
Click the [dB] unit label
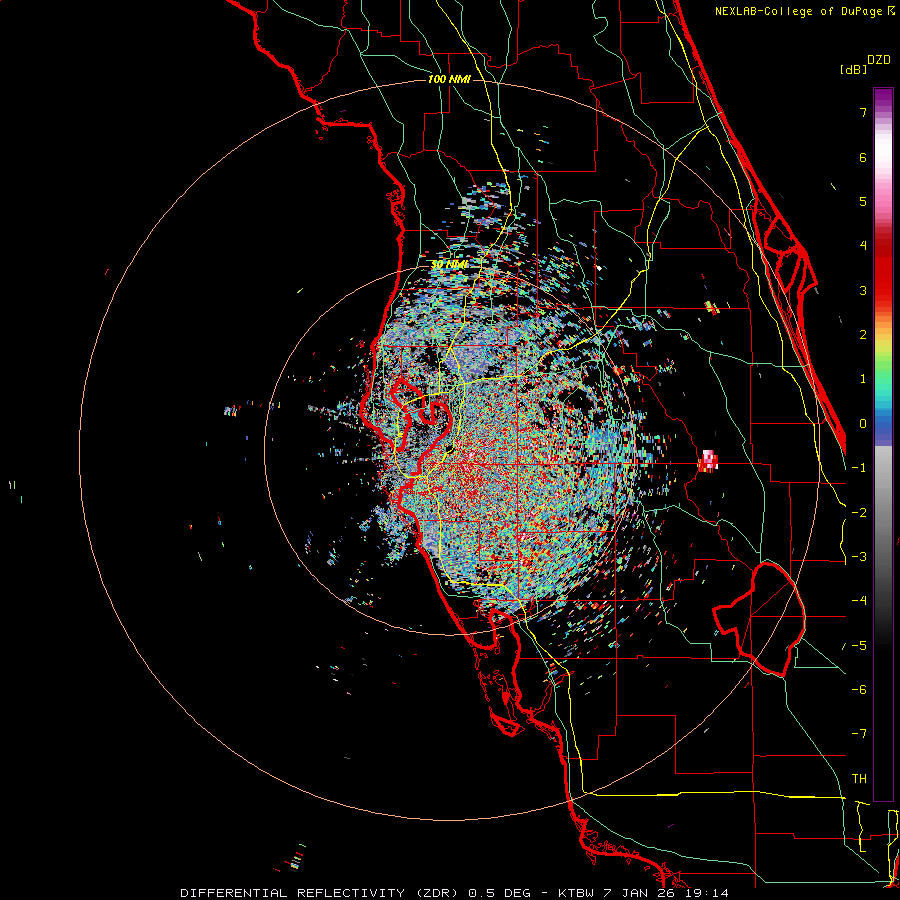pos(854,69)
